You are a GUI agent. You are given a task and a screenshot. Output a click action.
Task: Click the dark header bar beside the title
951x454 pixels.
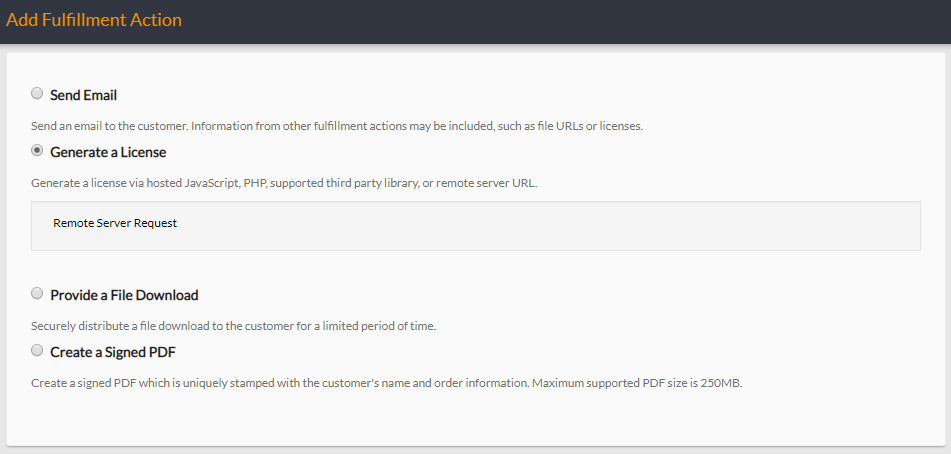click(x=564, y=21)
